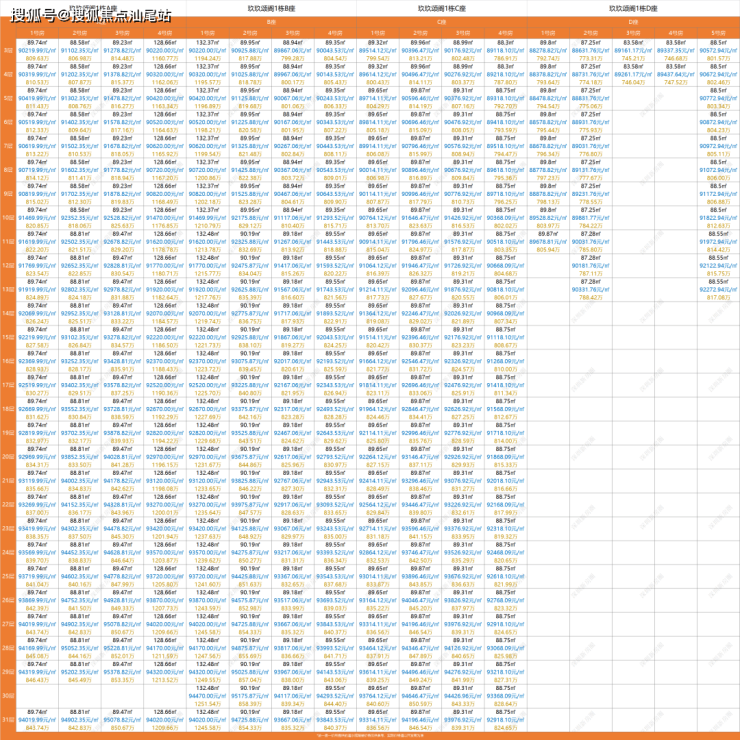Click the 30层 row label on left edge
Viewport: 740px width, 740px height.
8,695
